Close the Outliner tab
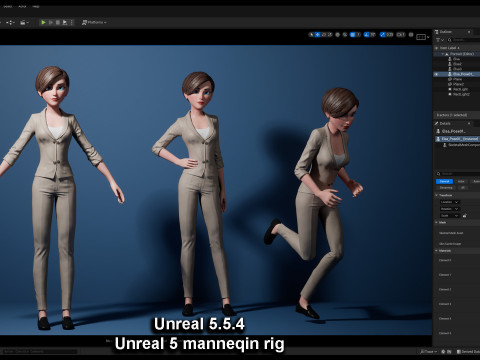Viewport: 480px width, 360px height. coord(469,32)
